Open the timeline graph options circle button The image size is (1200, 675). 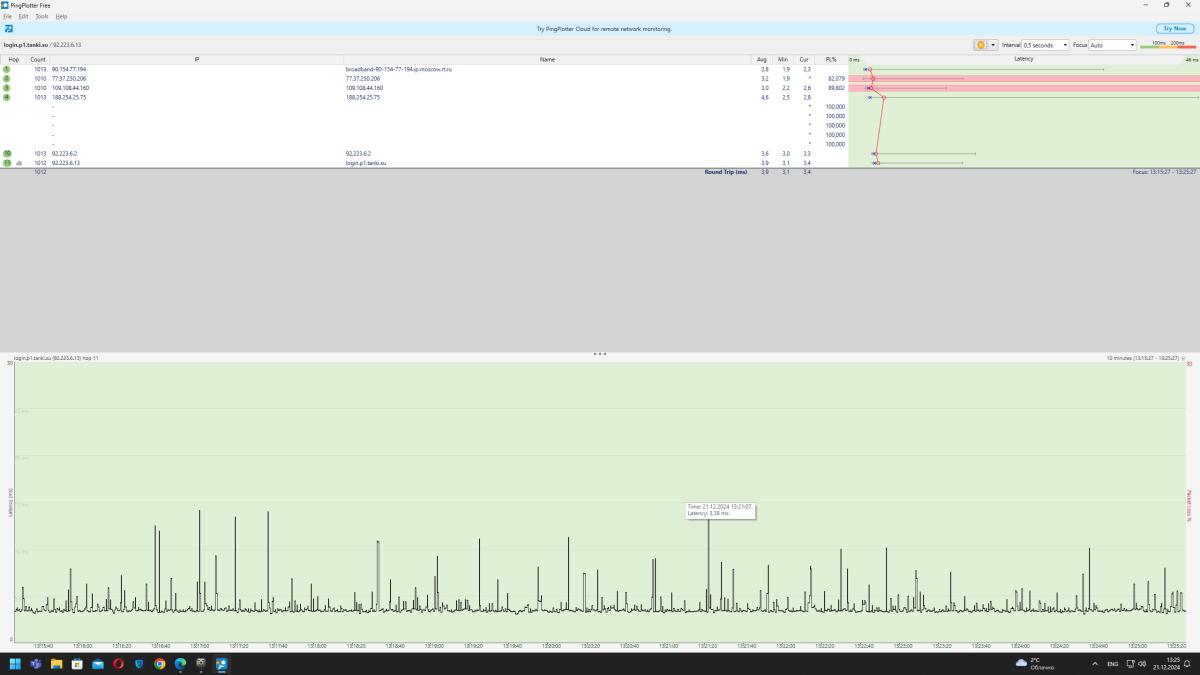pos(1183,357)
